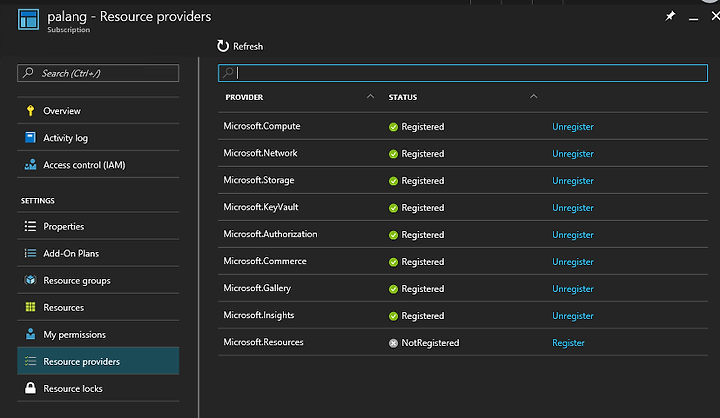Click the Resource providers checklist icon
Viewport: 720px width, 418px height.
[x=30, y=361]
